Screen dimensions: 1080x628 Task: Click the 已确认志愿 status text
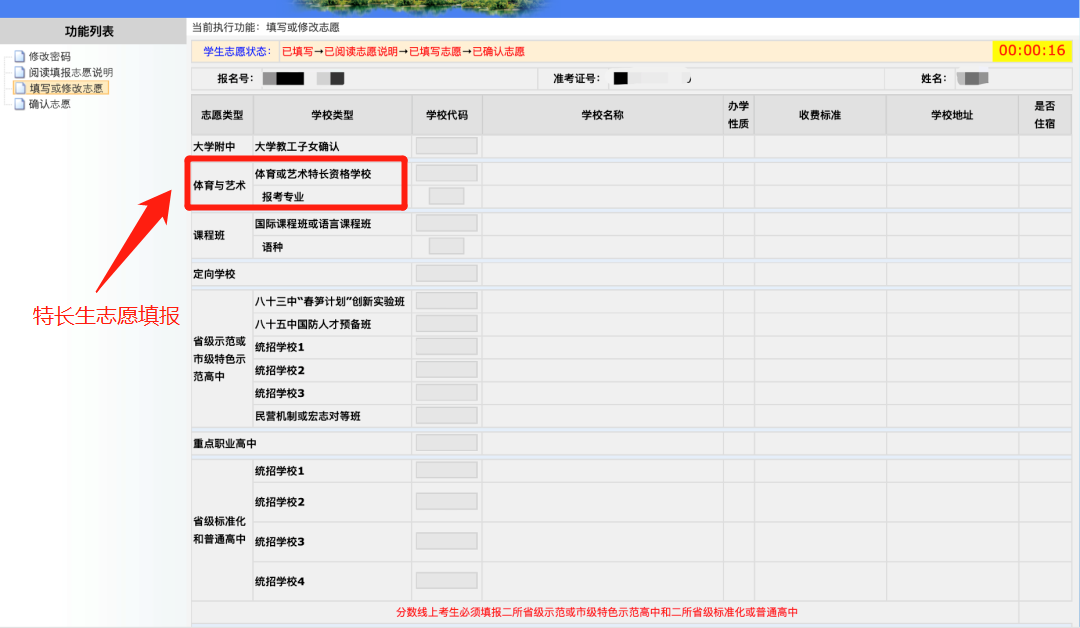[x=500, y=51]
